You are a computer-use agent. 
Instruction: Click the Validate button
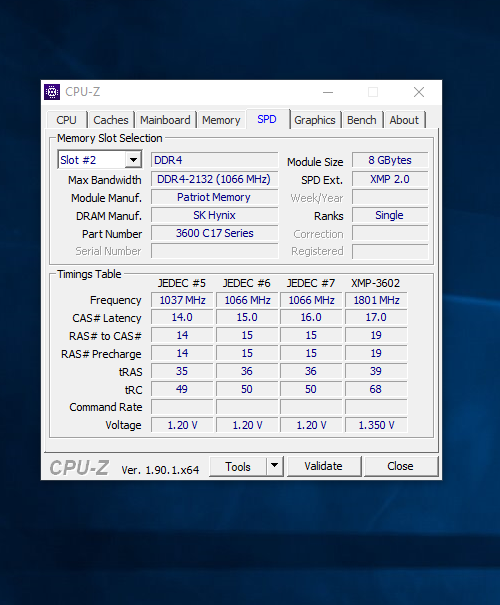(323, 466)
